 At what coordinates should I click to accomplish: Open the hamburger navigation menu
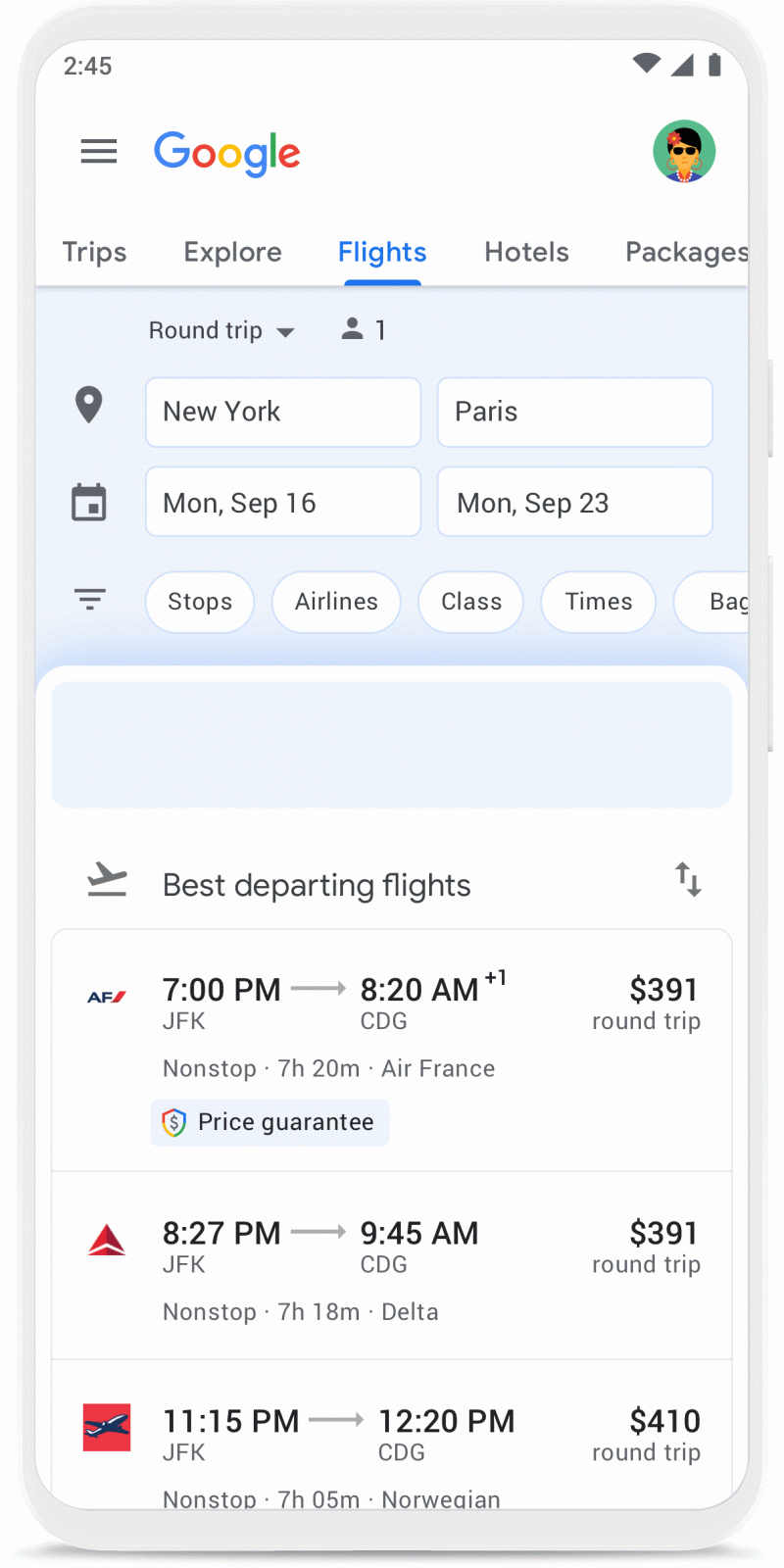point(99,152)
